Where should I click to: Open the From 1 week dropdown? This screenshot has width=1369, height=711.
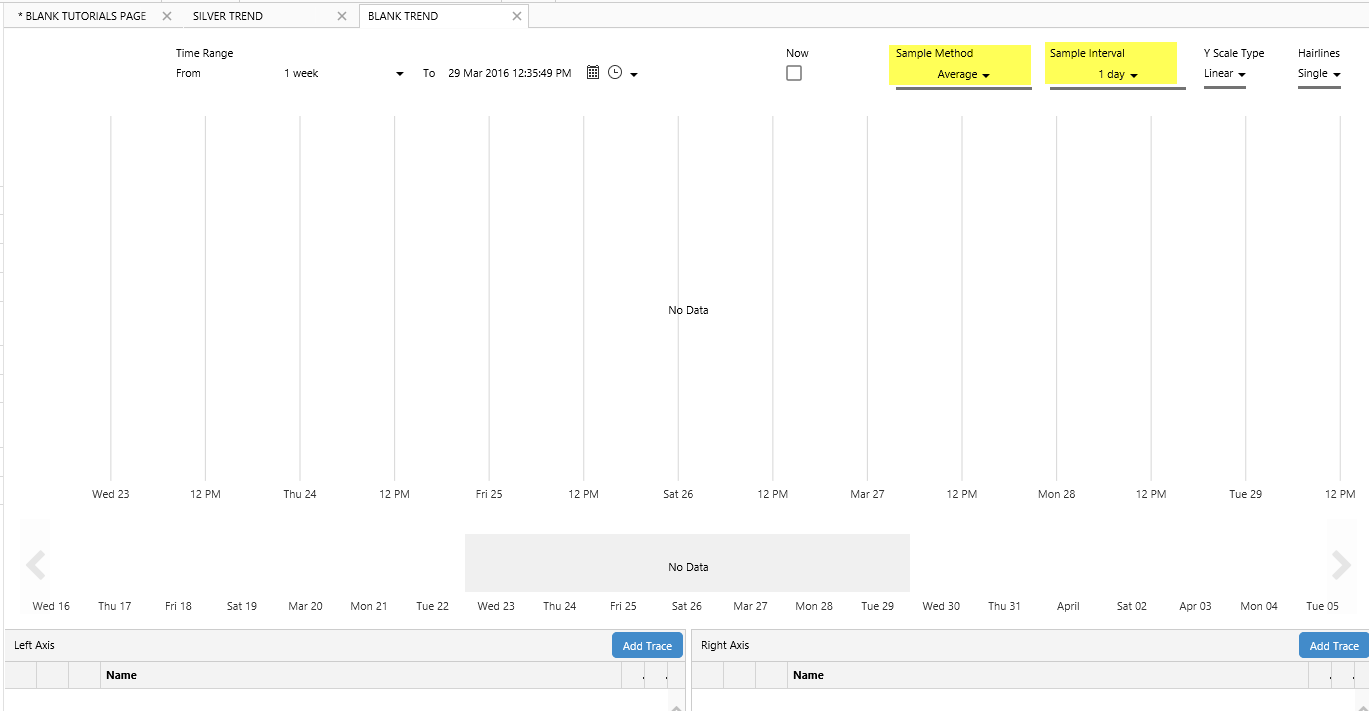[344, 74]
